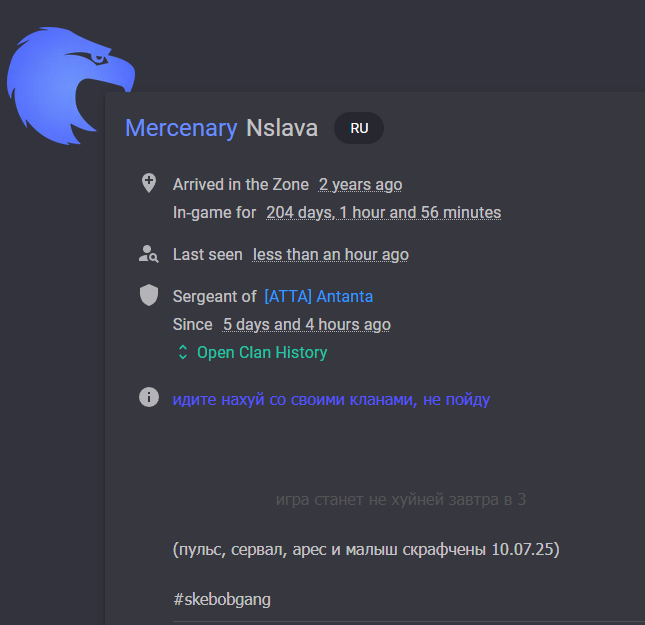The image size is (645, 625).
Task: Click the '2 years ago' arrival date
Action: tap(360, 185)
